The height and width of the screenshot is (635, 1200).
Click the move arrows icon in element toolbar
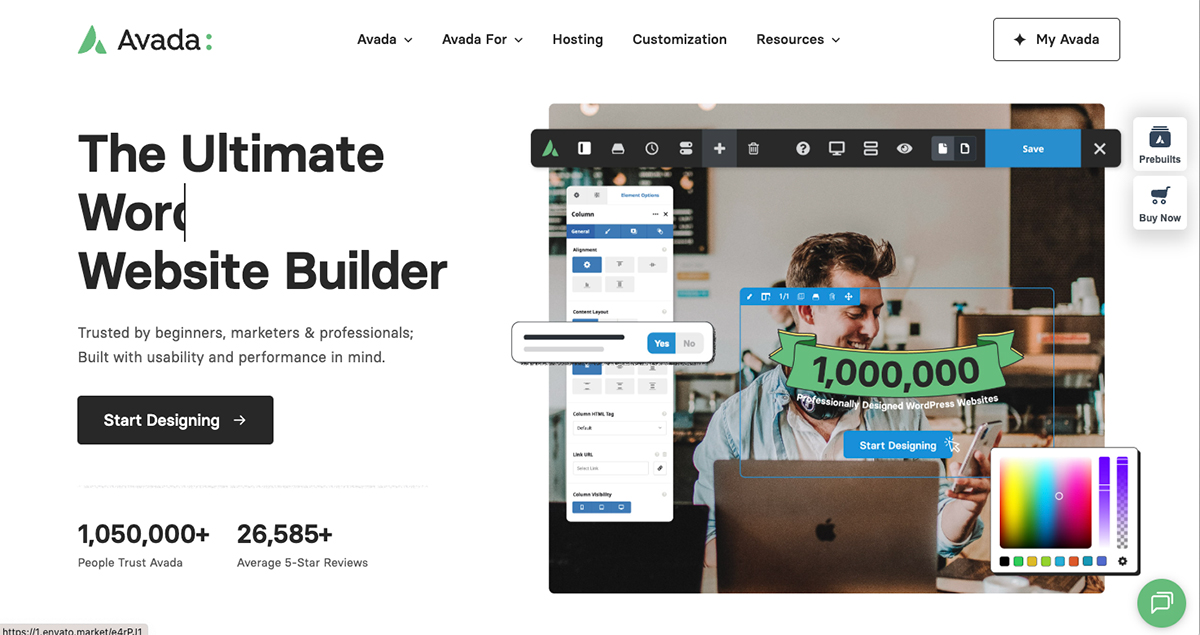click(848, 297)
